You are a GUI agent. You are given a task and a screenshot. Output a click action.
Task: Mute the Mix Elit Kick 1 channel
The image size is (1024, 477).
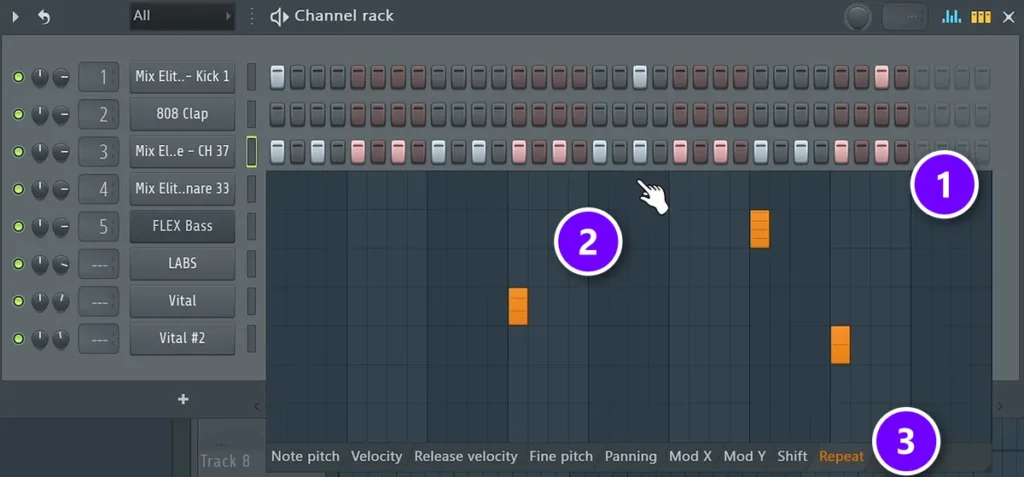tap(18, 77)
